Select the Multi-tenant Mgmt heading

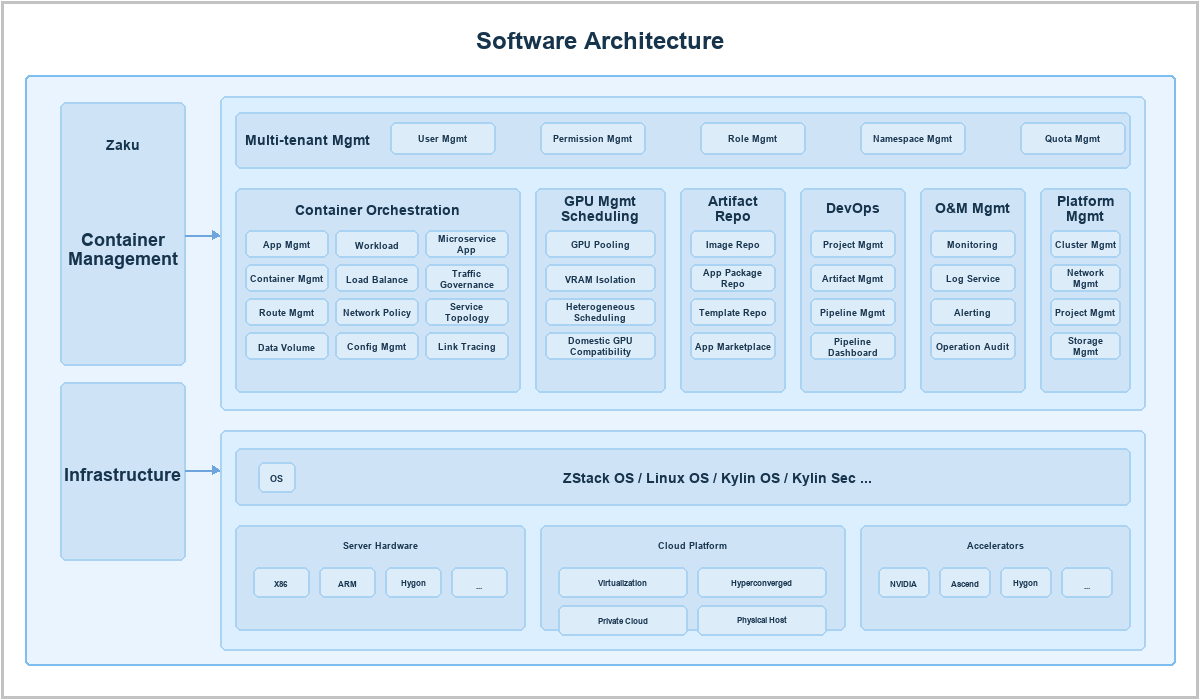tap(308, 140)
